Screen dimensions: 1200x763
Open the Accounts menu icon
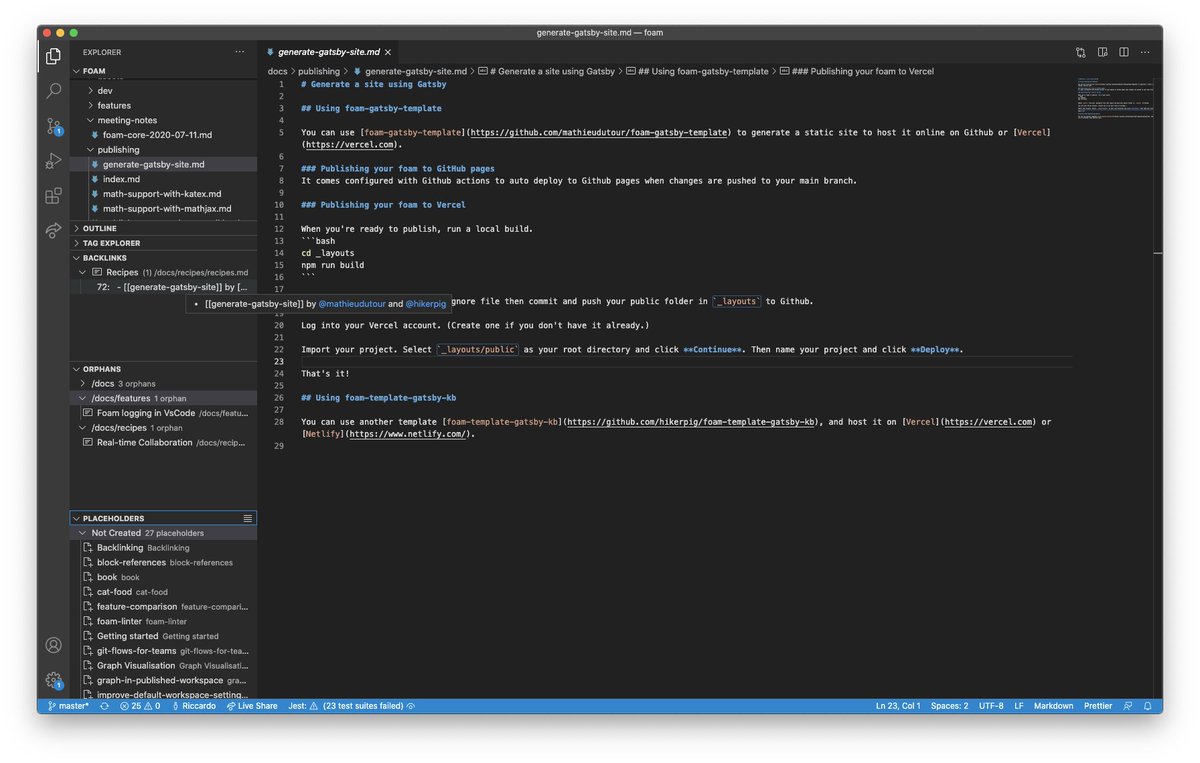coord(54,645)
